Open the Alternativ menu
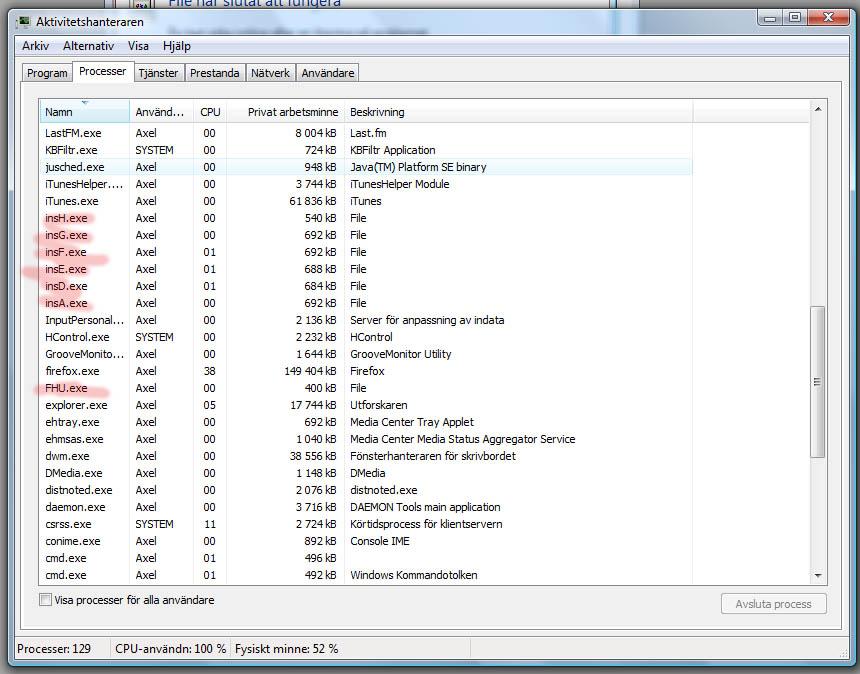Viewport: 860px width, 674px height. [x=88, y=46]
